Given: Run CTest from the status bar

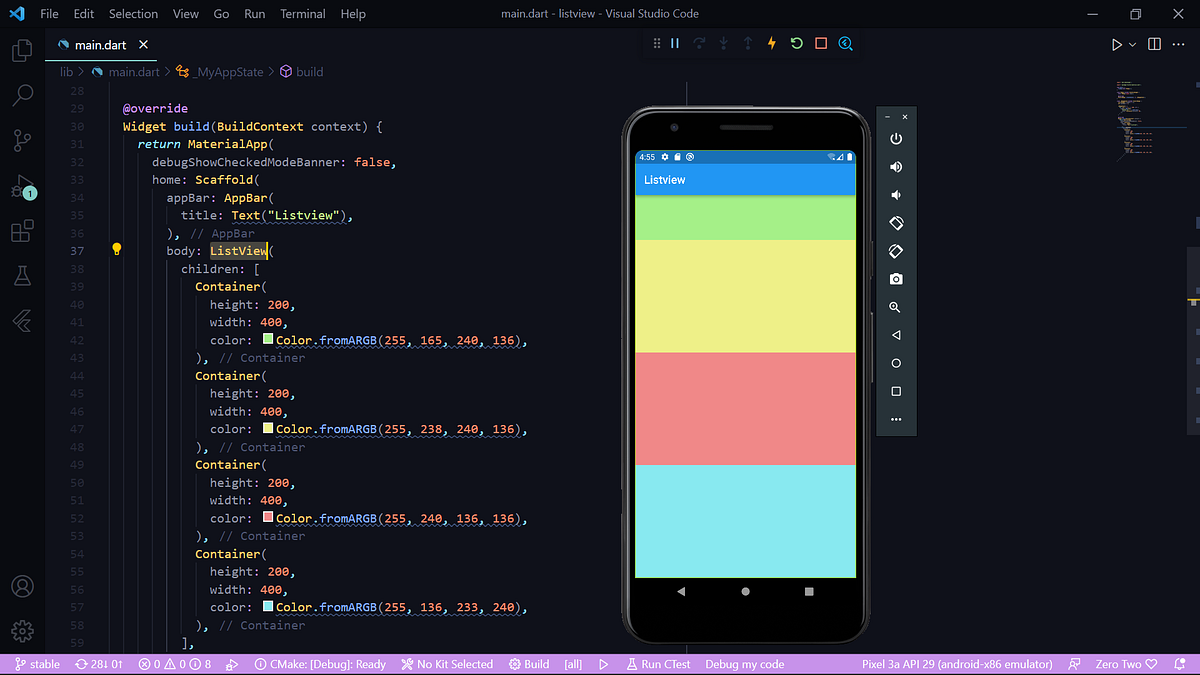Looking at the screenshot, I should point(658,663).
